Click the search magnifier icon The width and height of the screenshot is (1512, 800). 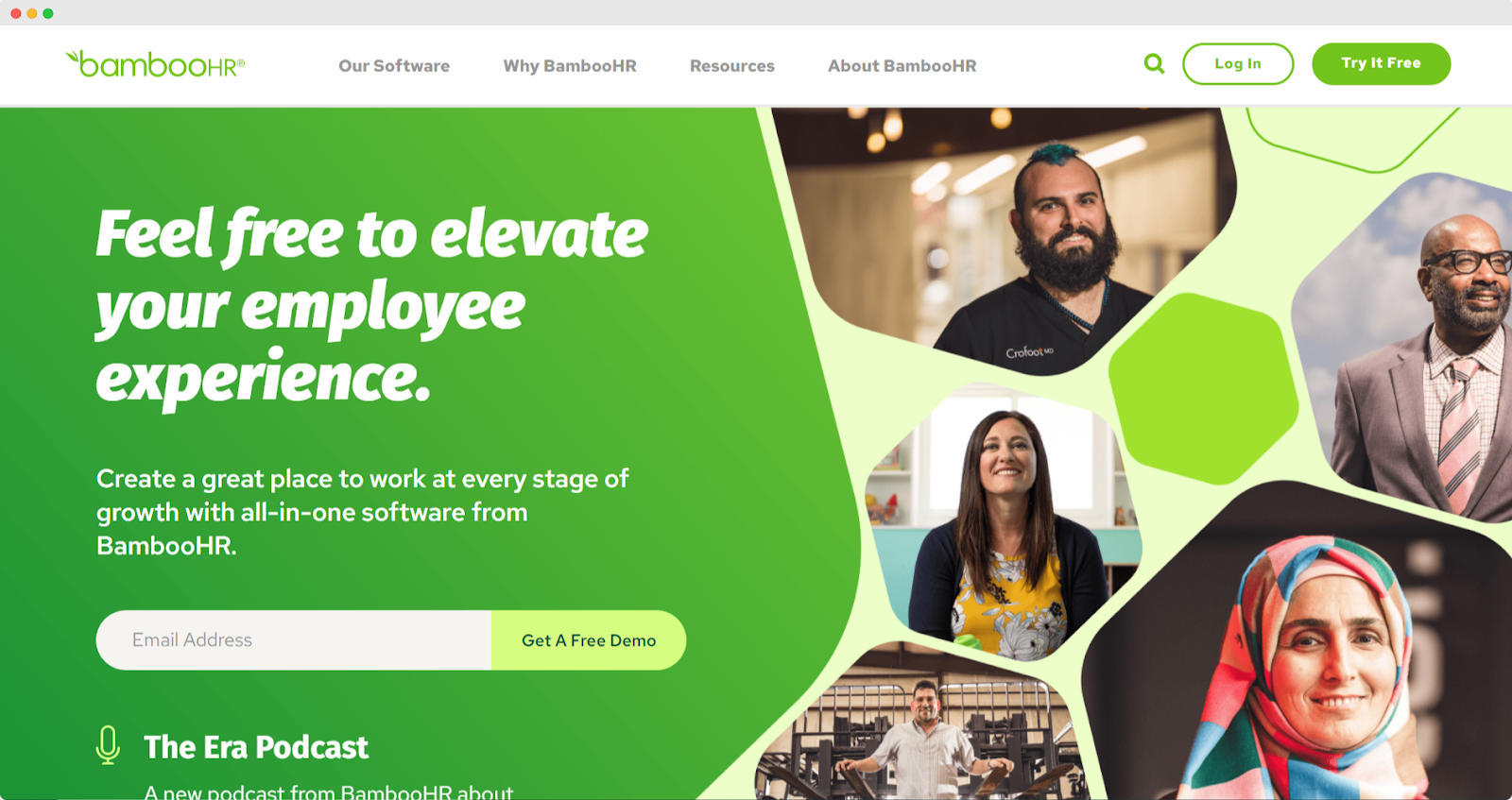pos(1154,63)
